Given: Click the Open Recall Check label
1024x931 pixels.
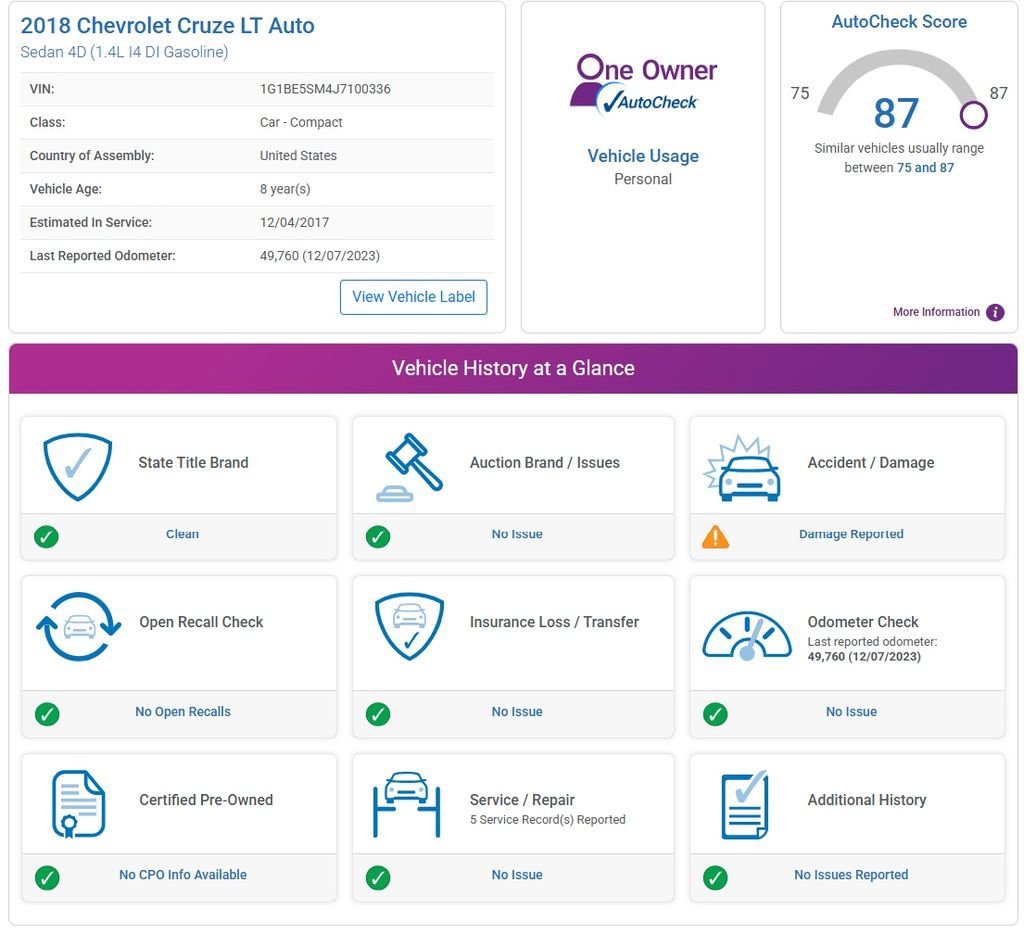Looking at the screenshot, I should coord(201,622).
